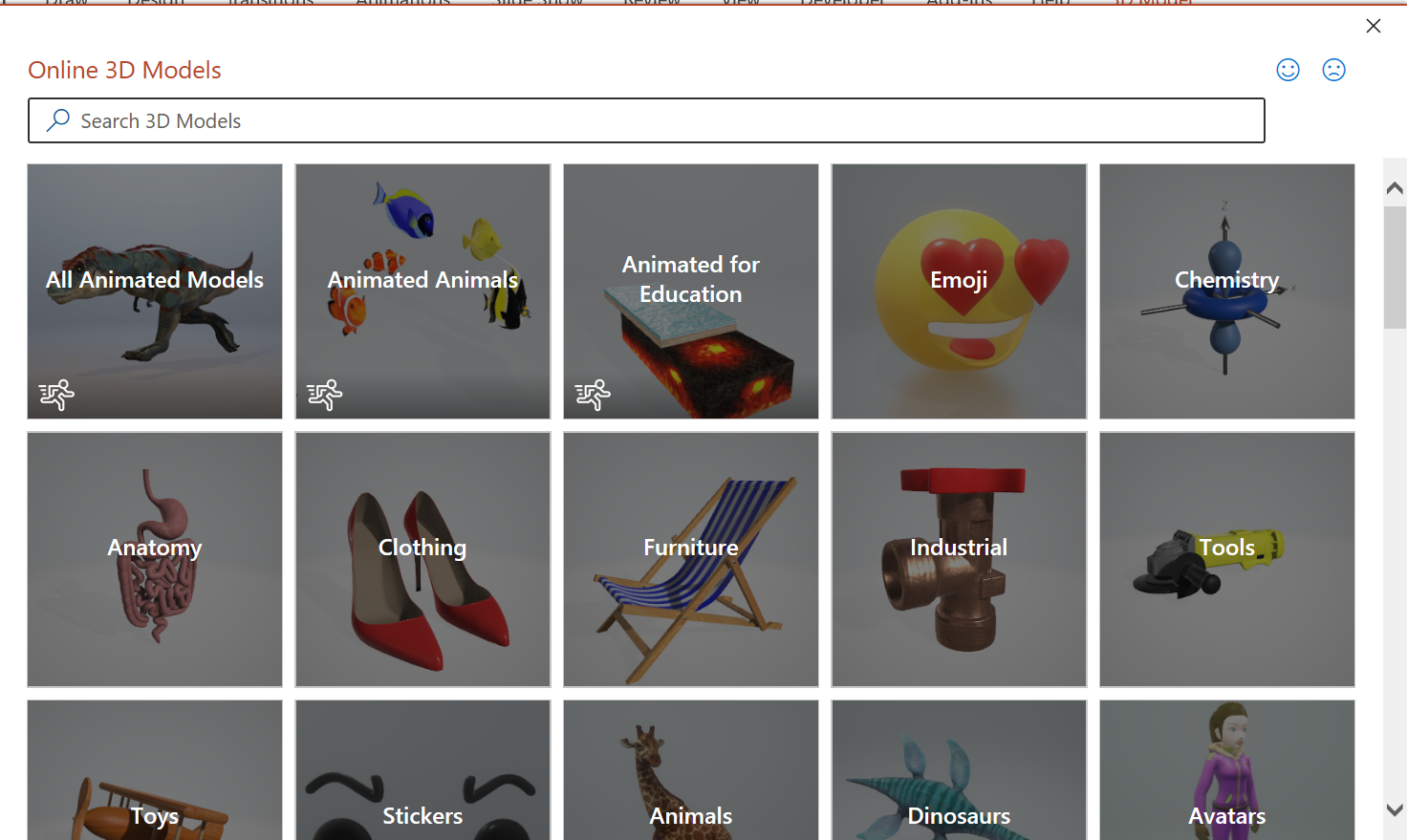The width and height of the screenshot is (1407, 840).
Task: Click the sad frown feedback icon
Action: [1333, 70]
